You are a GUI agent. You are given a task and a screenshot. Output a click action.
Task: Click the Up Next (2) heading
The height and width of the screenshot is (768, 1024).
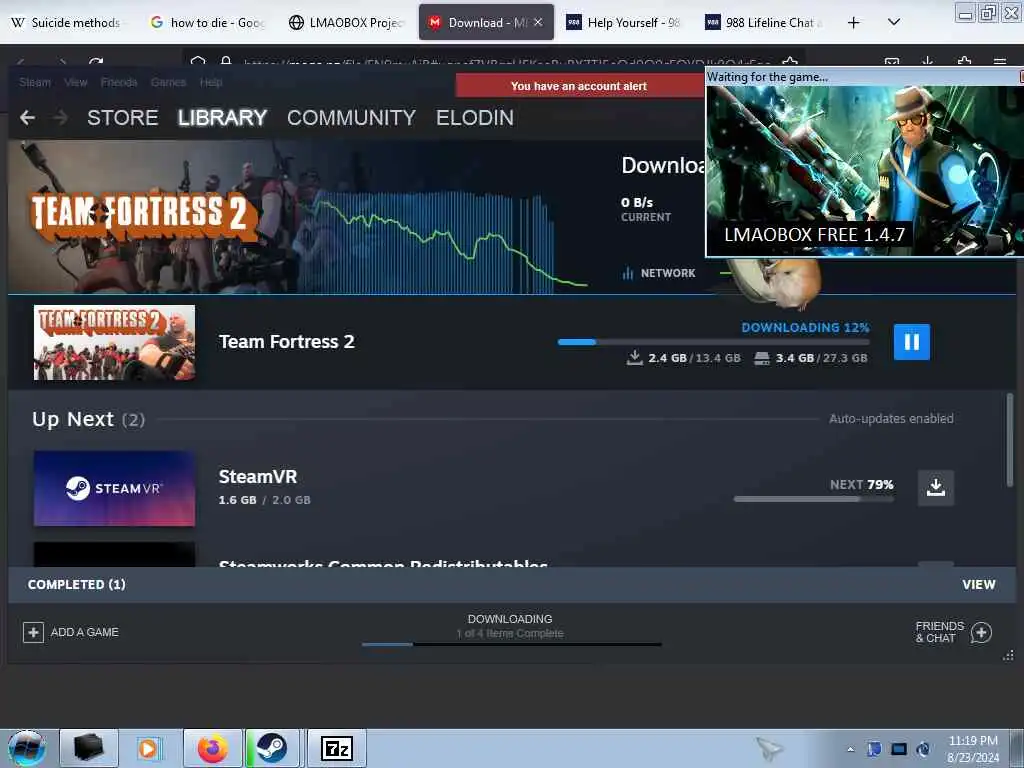point(88,419)
